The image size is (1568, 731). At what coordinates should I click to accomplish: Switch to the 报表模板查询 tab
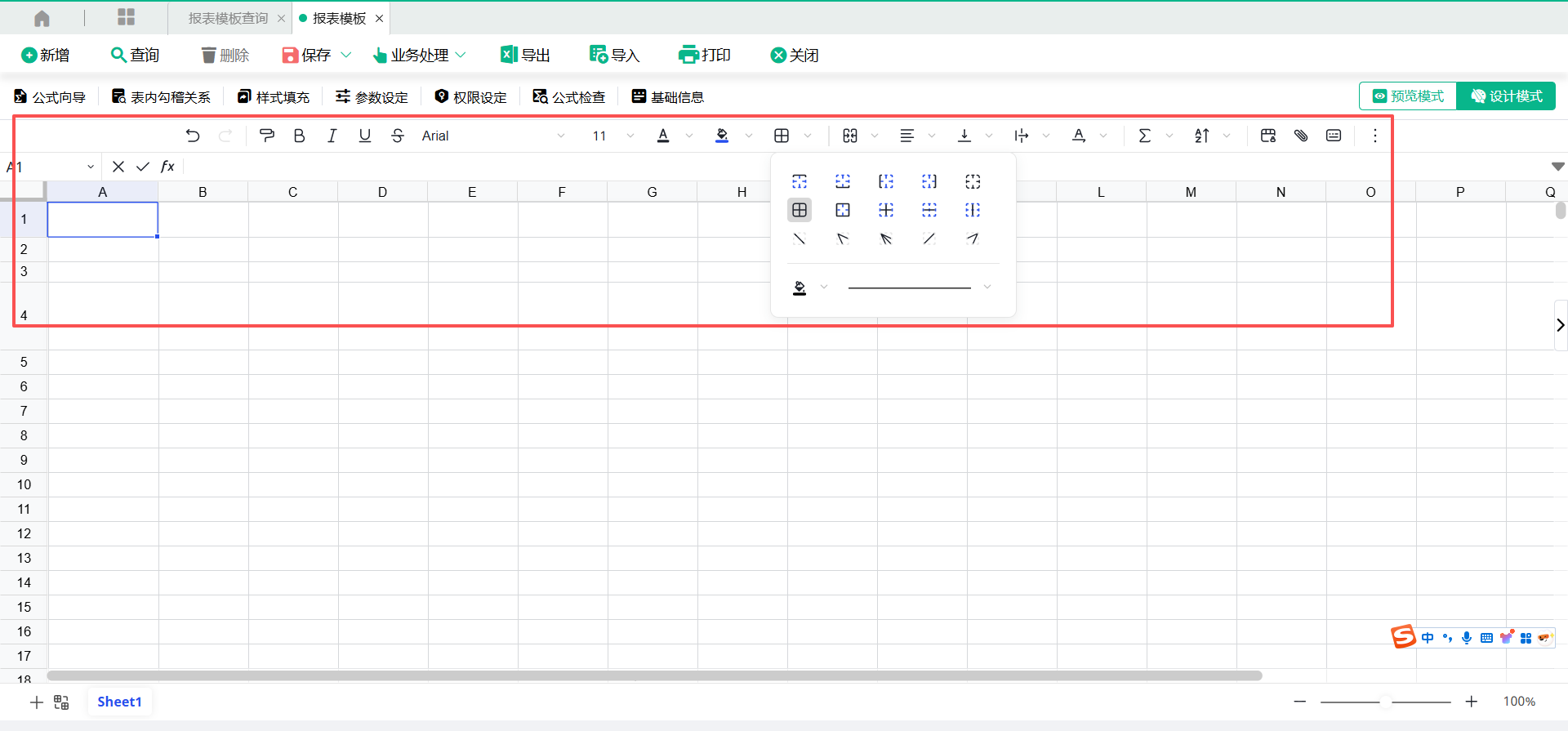point(228,18)
